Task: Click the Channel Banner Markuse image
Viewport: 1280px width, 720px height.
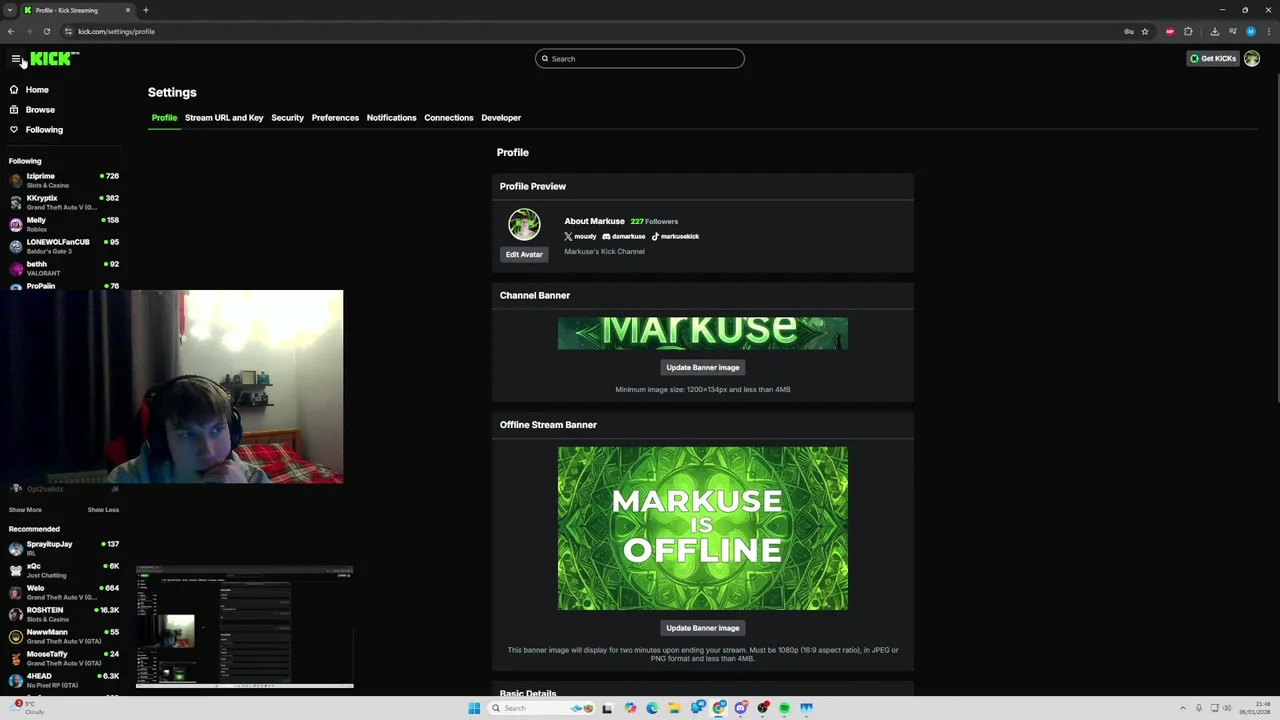Action: click(x=702, y=333)
